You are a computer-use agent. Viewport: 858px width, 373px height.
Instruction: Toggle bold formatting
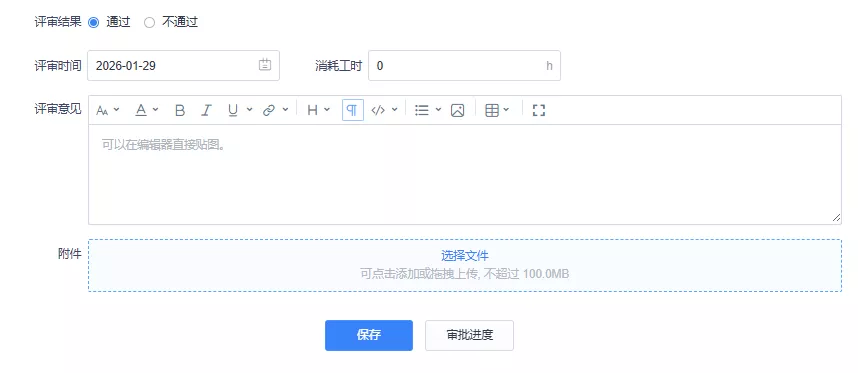click(x=180, y=110)
